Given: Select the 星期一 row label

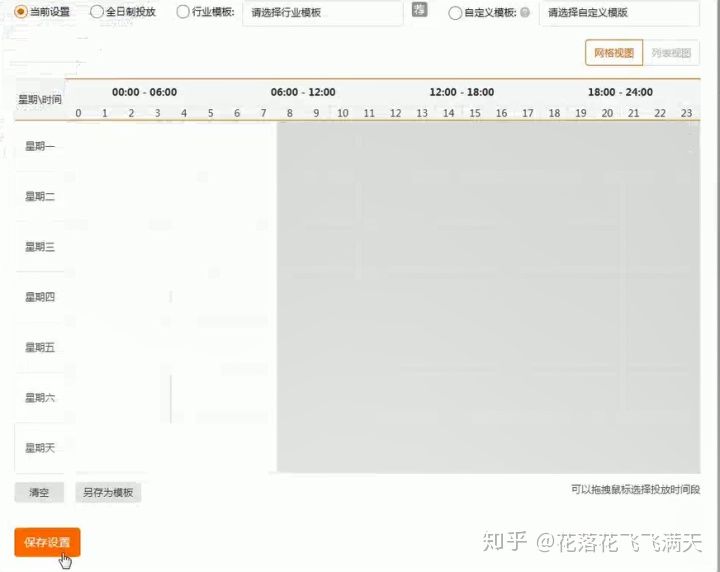Looking at the screenshot, I should (x=40, y=147).
